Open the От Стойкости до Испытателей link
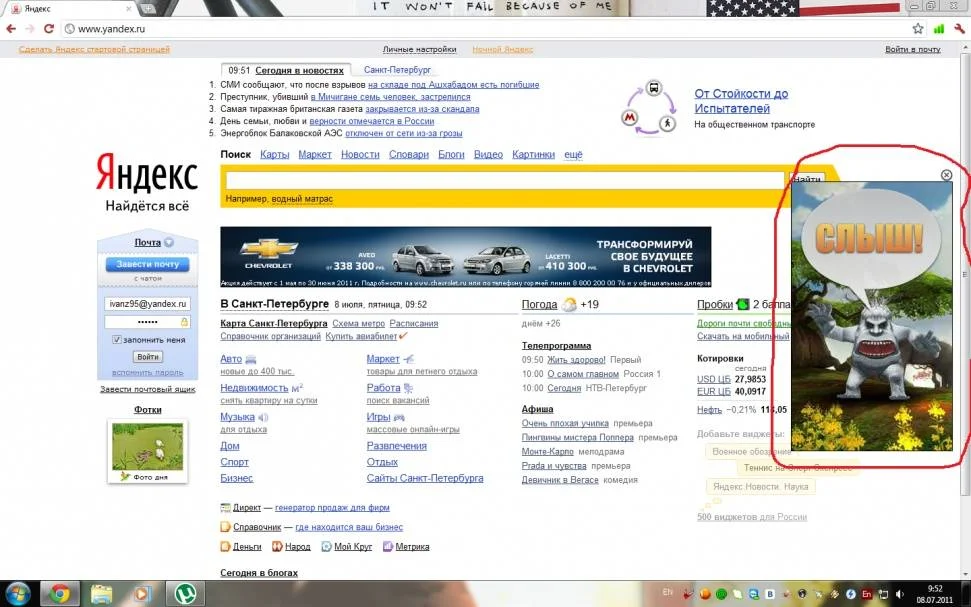 741,101
